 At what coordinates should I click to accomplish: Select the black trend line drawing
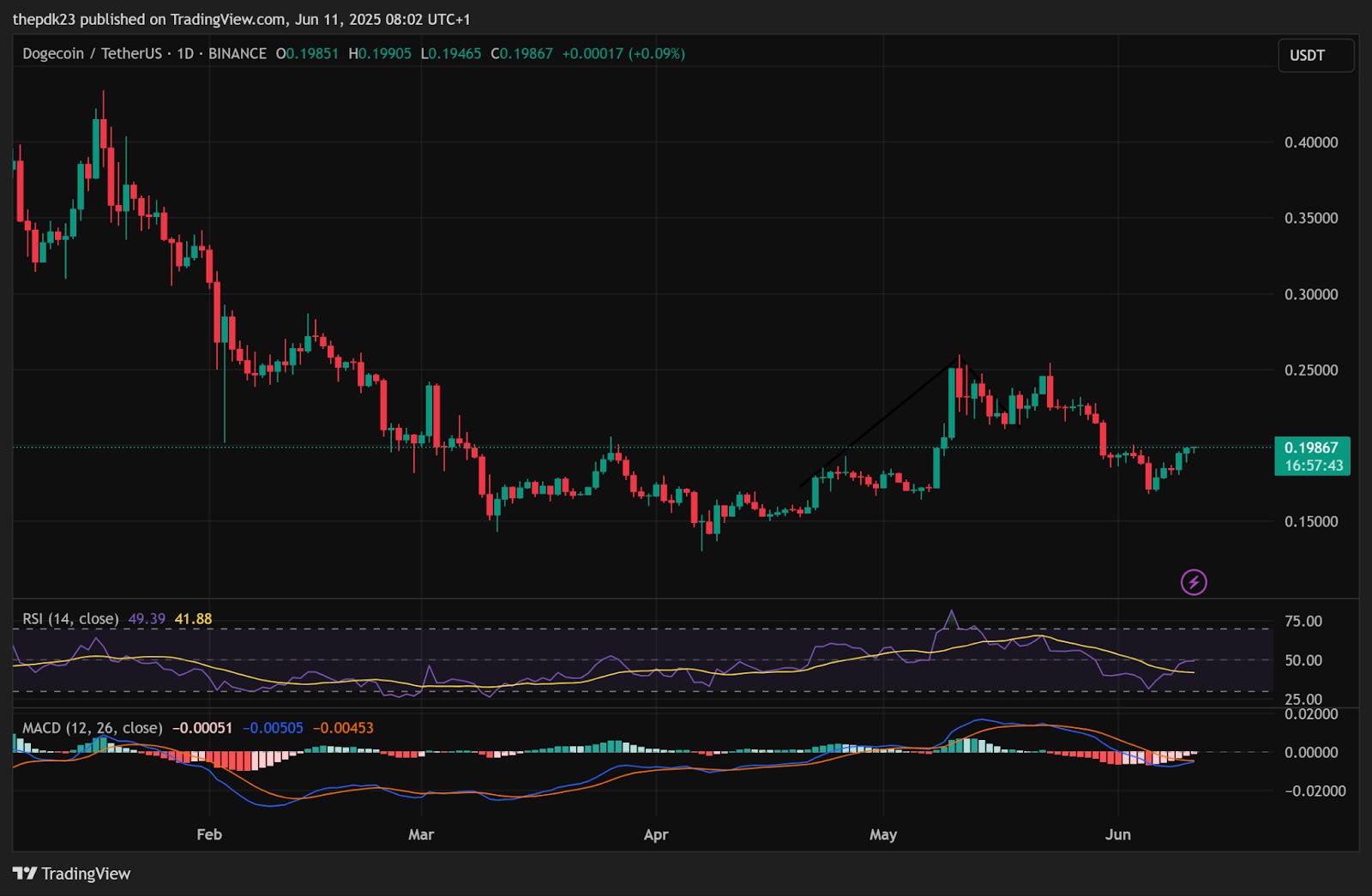click(x=875, y=426)
